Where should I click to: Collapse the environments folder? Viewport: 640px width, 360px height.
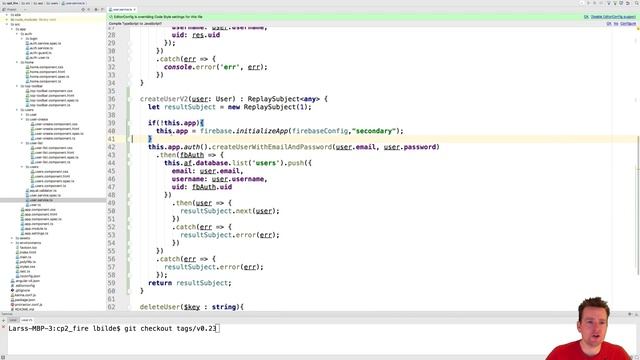point(12,243)
